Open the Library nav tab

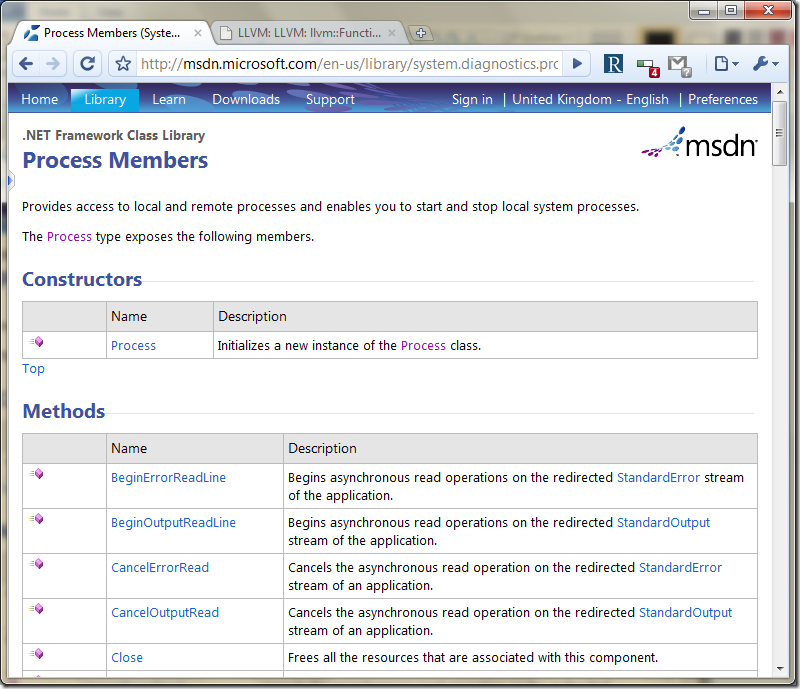105,100
